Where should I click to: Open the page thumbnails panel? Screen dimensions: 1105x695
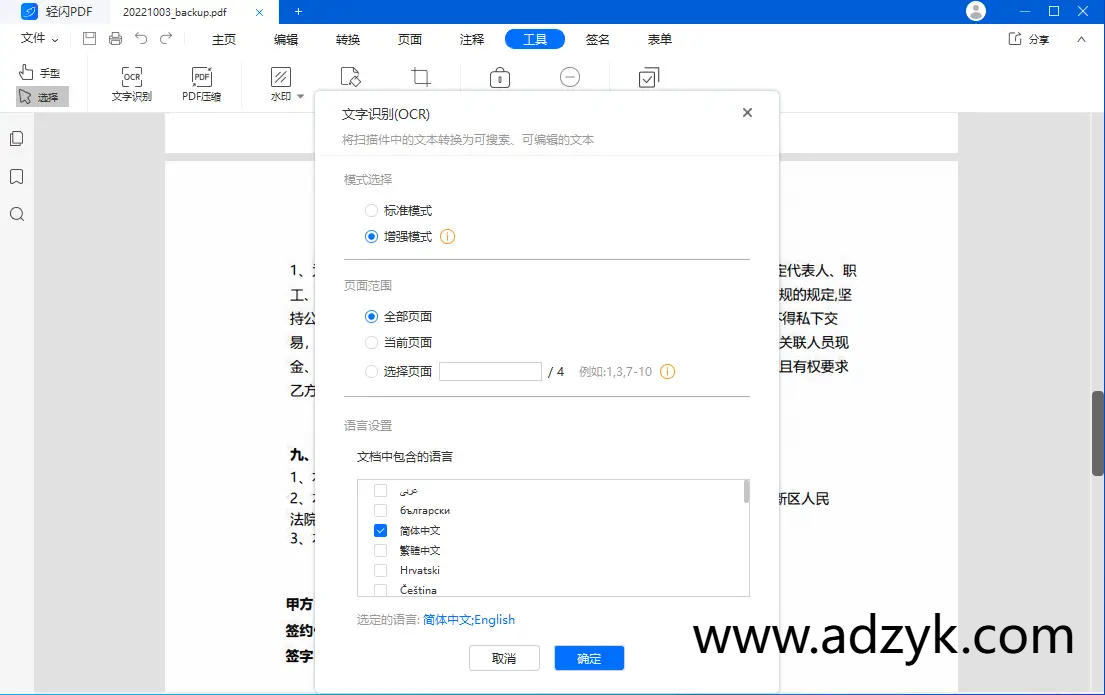(x=16, y=138)
